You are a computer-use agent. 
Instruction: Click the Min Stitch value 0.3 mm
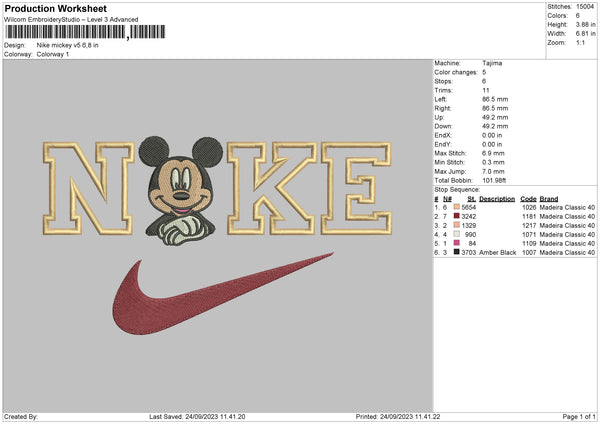493,162
